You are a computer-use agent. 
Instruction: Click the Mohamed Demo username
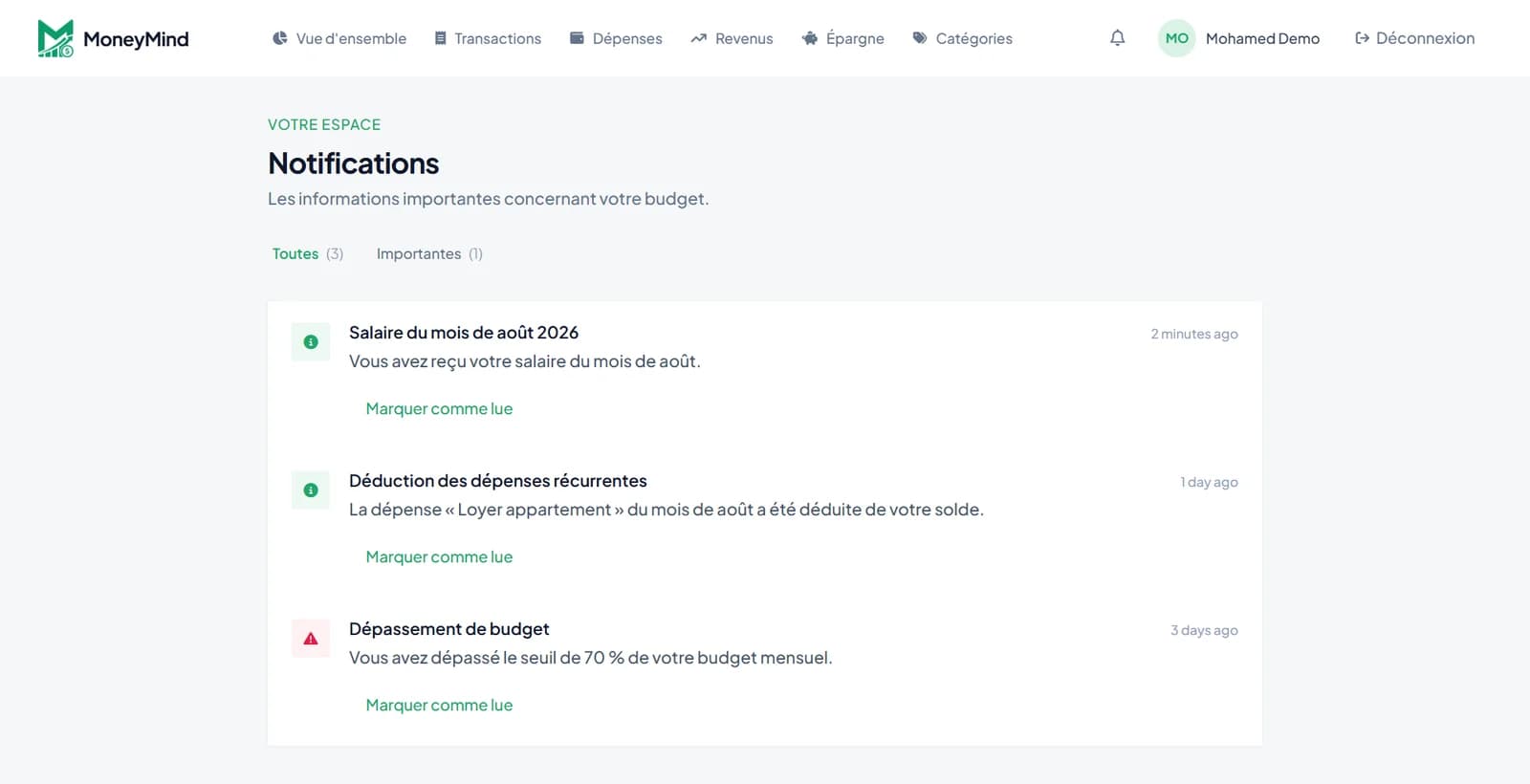1262,38
